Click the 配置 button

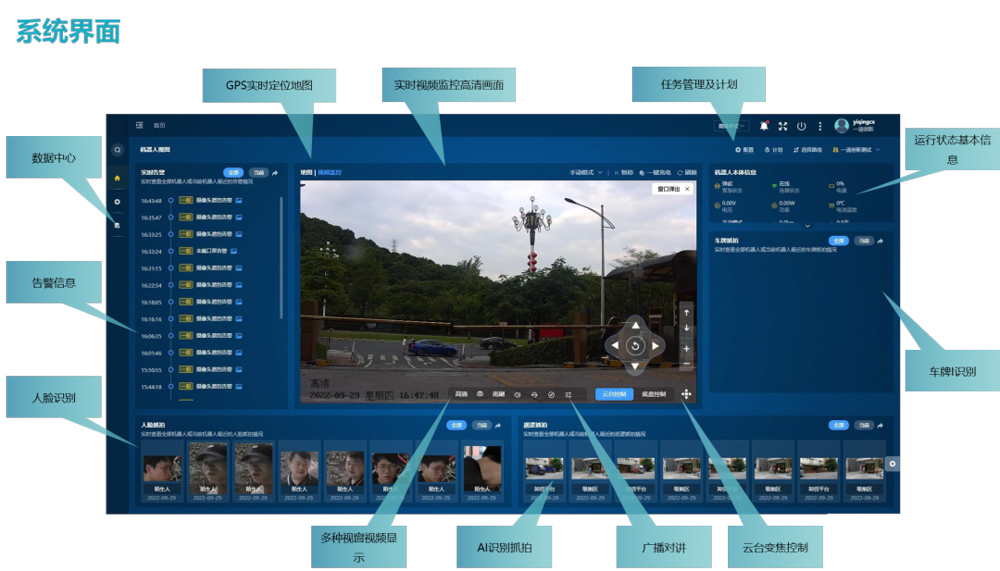[744, 149]
